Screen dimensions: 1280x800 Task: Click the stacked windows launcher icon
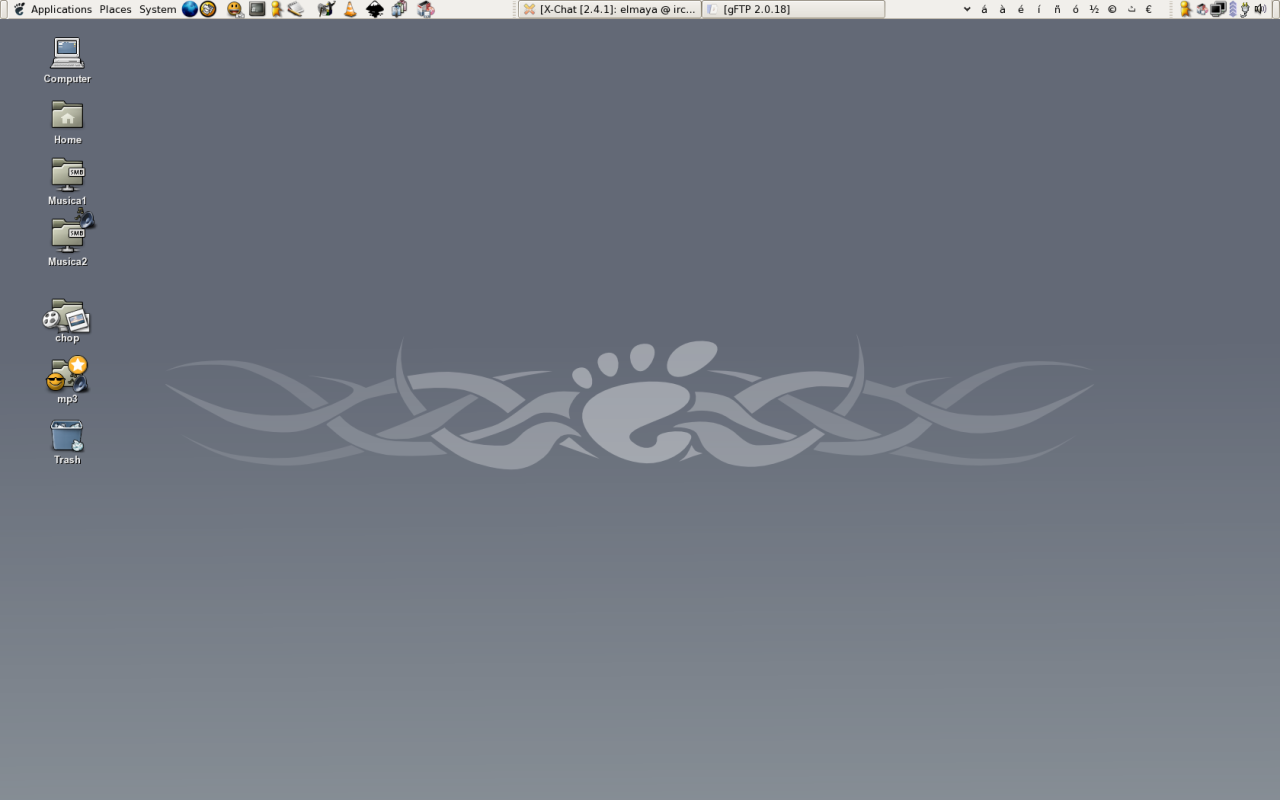399,9
